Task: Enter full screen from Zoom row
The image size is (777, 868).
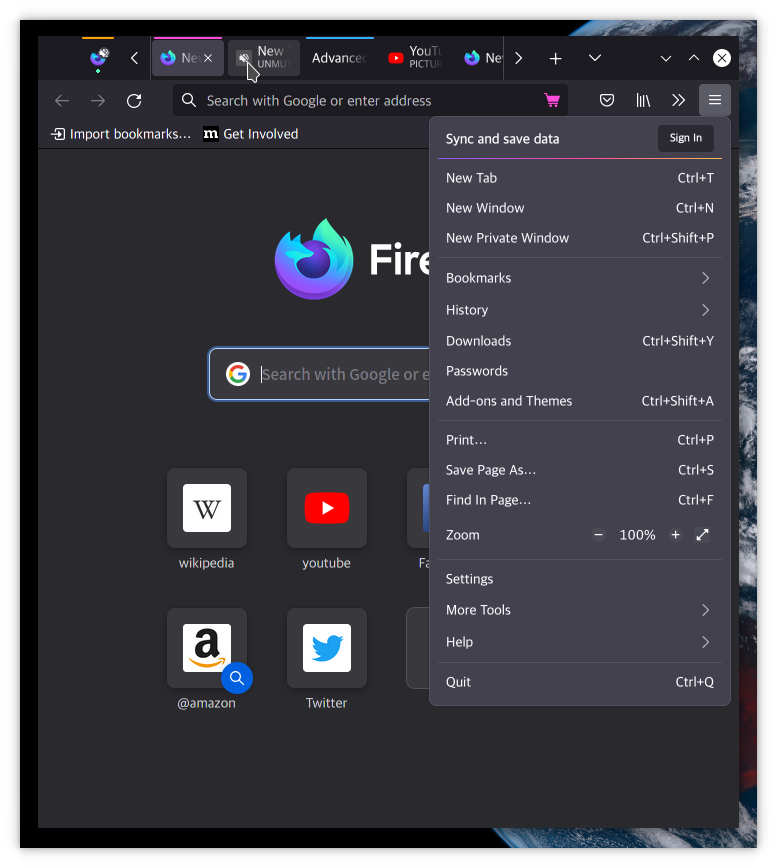Action: (702, 535)
